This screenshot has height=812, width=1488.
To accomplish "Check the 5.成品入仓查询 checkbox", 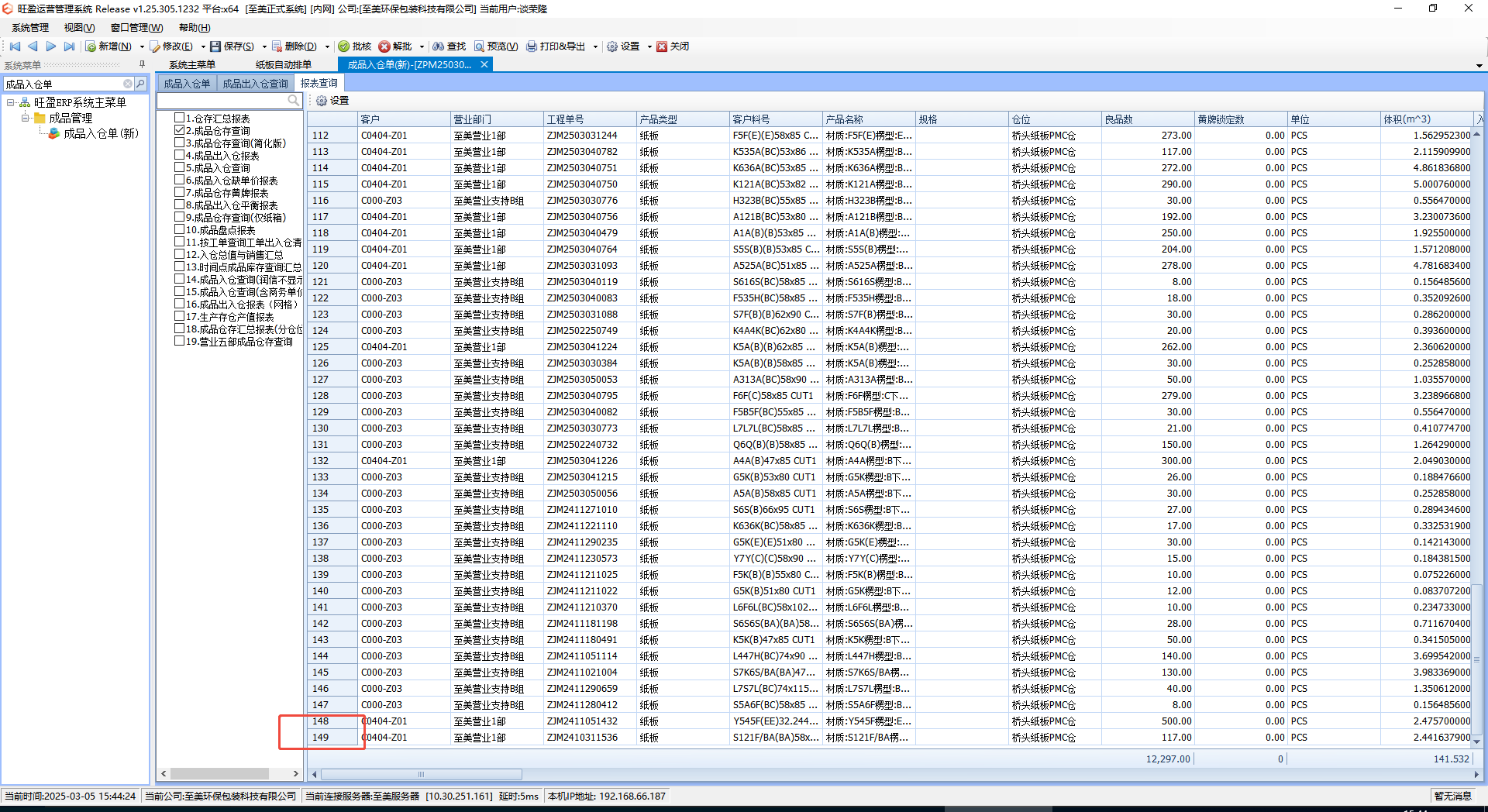I will [x=180, y=167].
